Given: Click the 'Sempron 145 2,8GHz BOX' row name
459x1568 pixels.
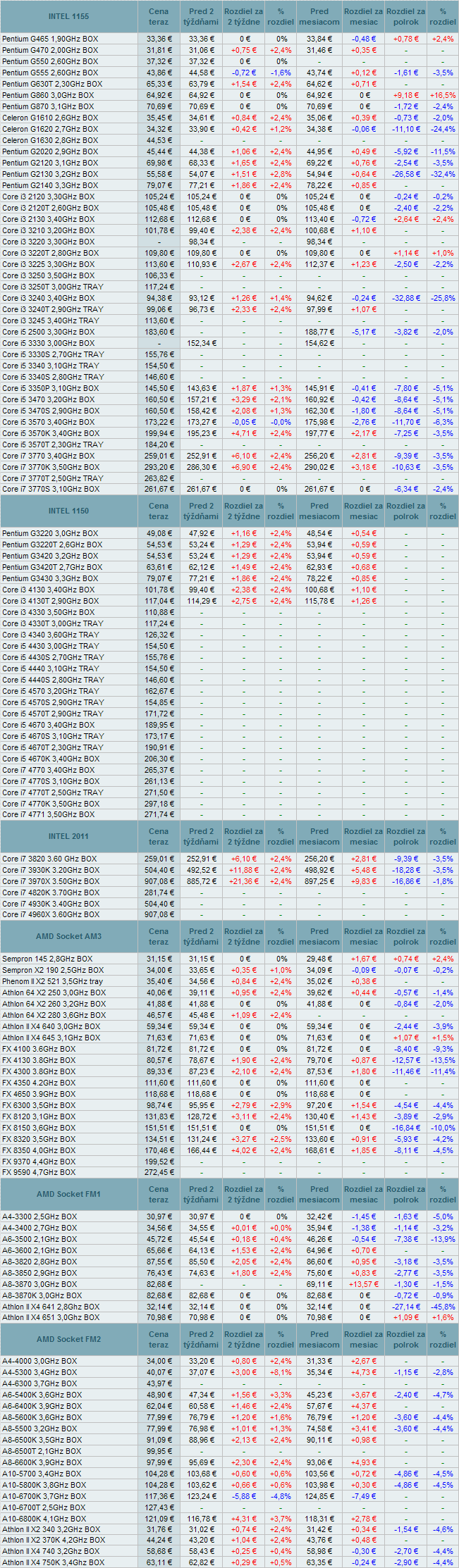Looking at the screenshot, I should coord(47,959).
